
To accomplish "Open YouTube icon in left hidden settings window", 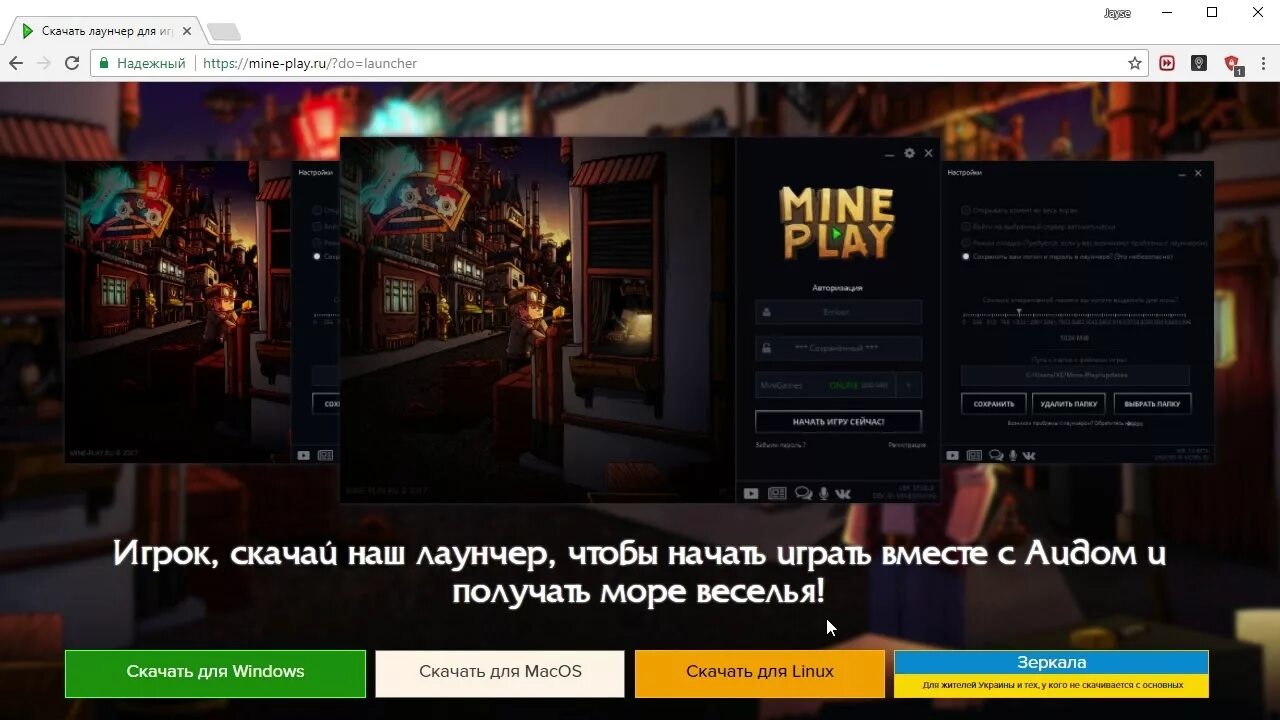I will tap(304, 455).
